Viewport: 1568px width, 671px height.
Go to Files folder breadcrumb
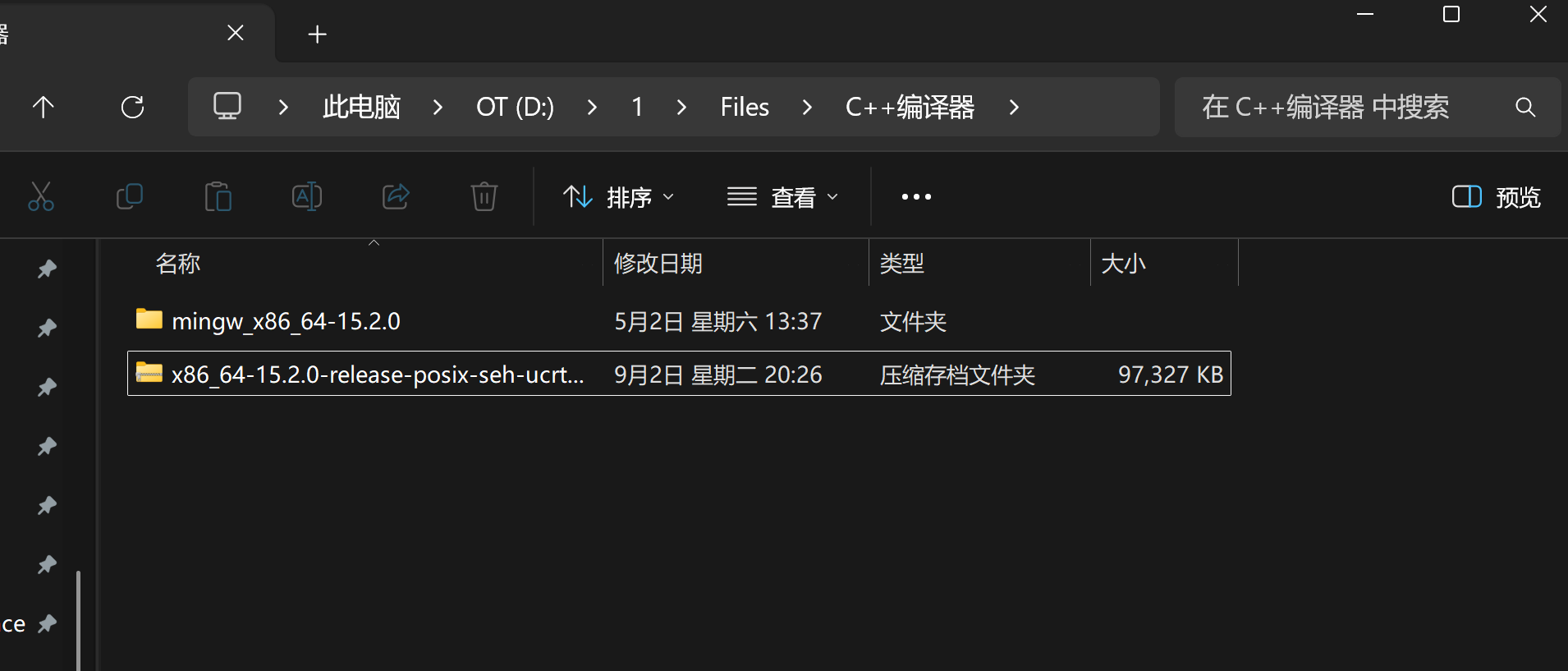745,107
